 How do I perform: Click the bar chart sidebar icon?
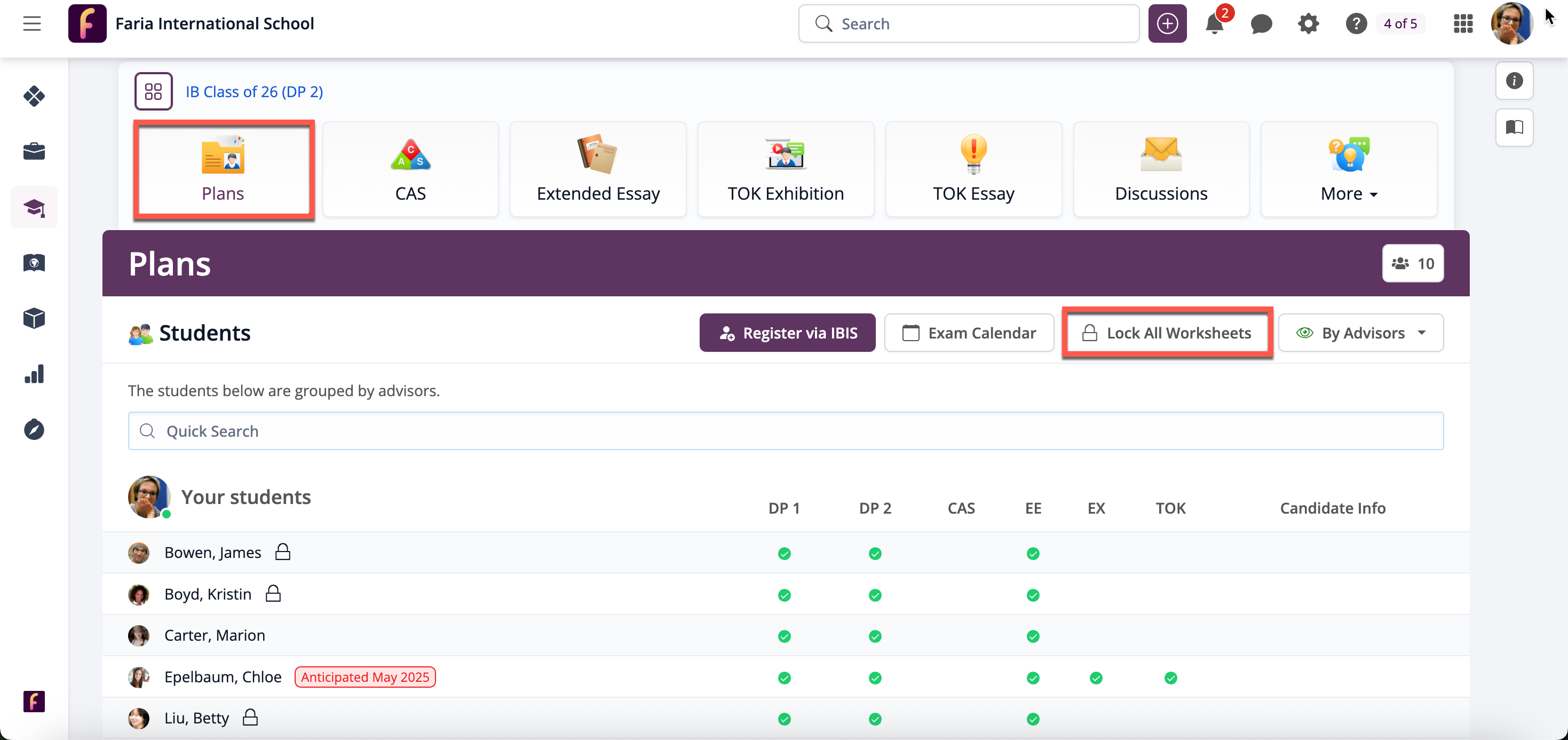click(34, 374)
